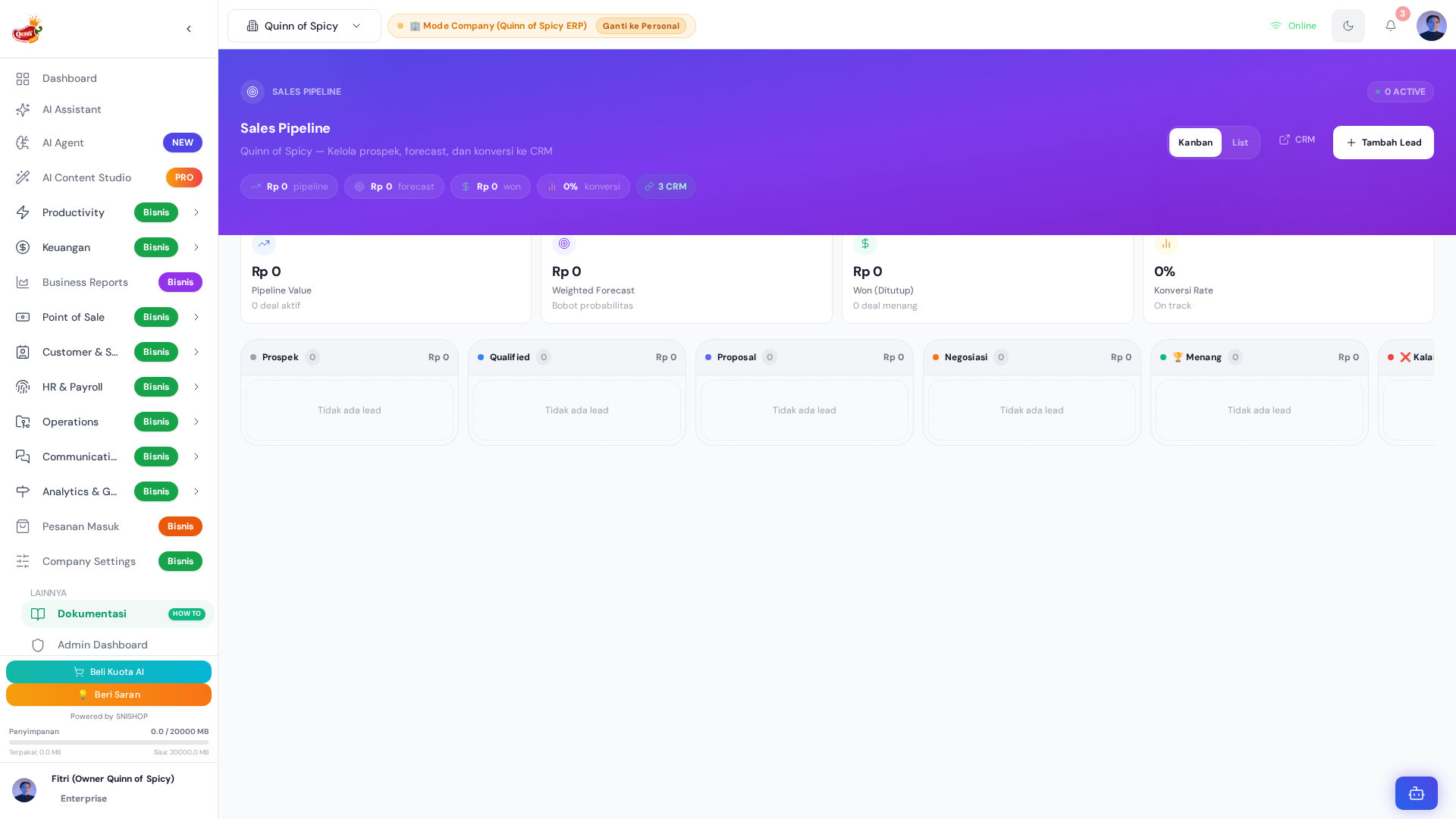Click the Negosiasi column header
Image resolution: width=1456 pixels, height=819 pixels.
pos(1032,357)
